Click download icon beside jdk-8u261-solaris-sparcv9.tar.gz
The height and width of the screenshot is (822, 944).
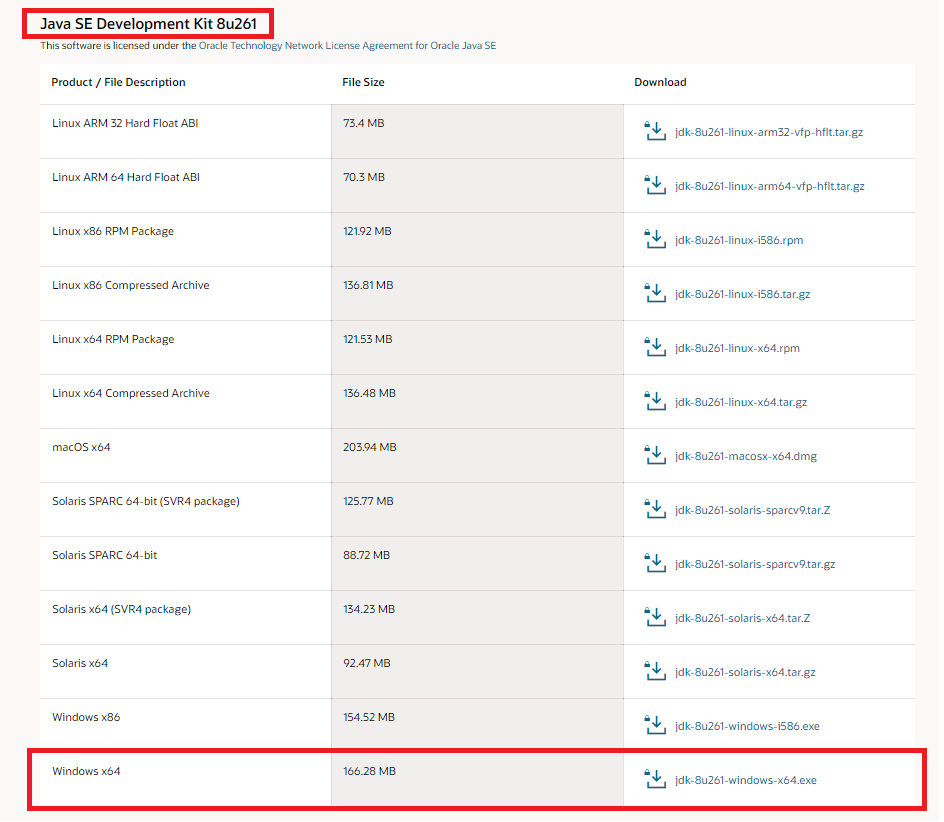pyautogui.click(x=654, y=562)
